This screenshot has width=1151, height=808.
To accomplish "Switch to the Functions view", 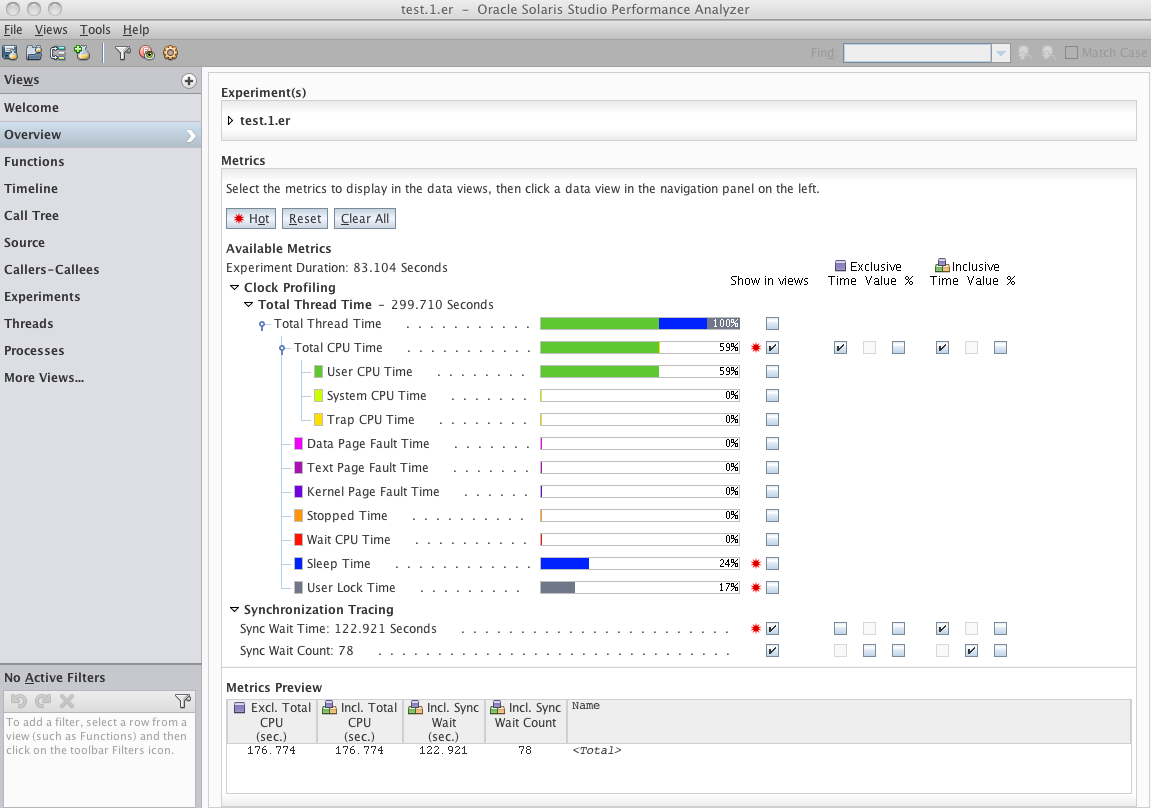I will (101, 161).
